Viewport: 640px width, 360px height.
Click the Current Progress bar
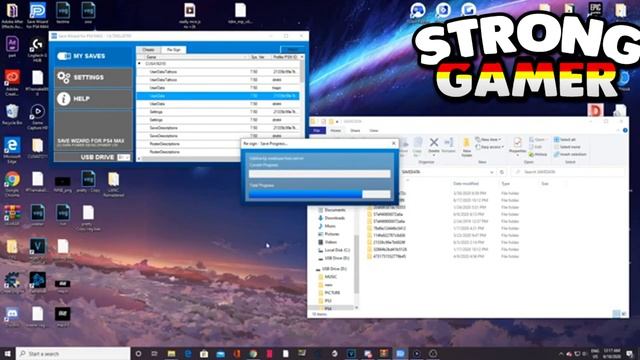(x=320, y=174)
